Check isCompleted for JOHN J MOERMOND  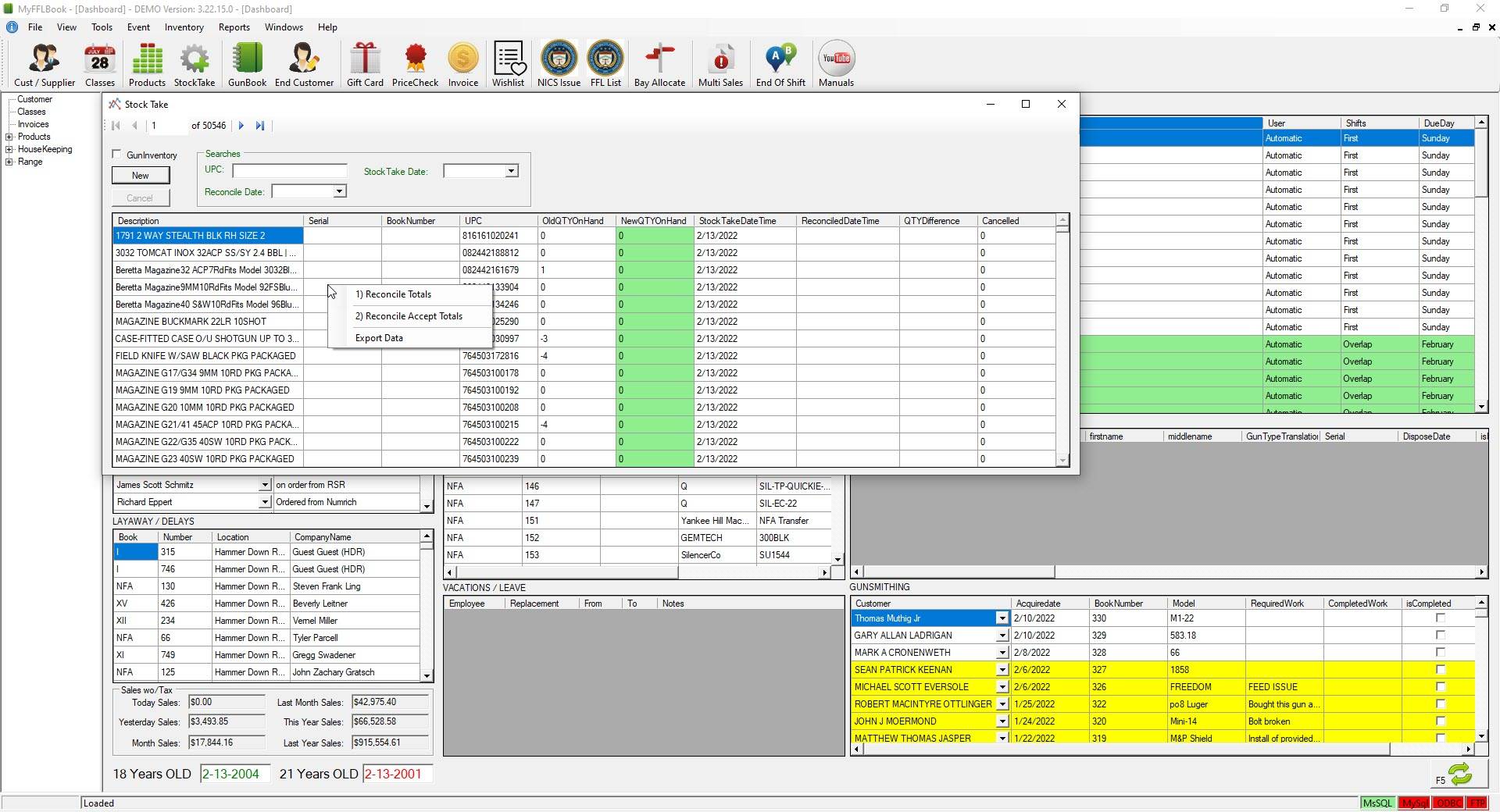point(1441,721)
